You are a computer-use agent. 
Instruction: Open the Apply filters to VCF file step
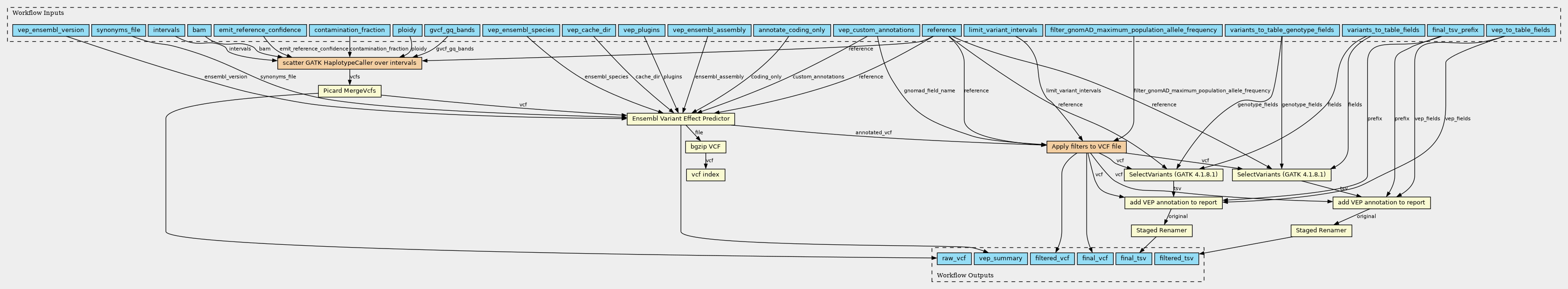coord(1087,147)
